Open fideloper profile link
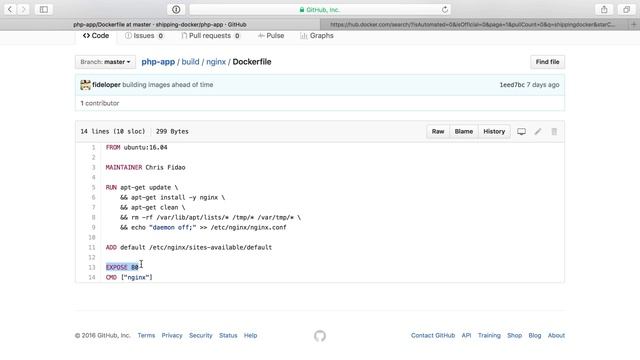The width and height of the screenshot is (640, 360). pyautogui.click(x=106, y=85)
